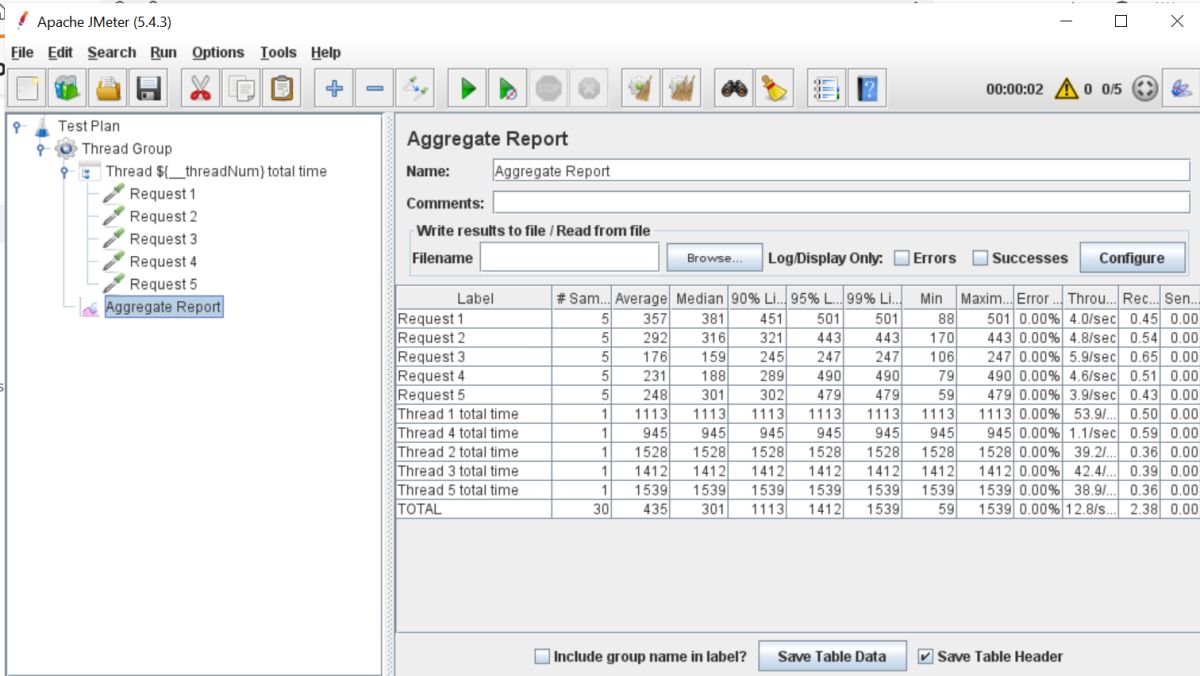Select Request 1 in the tree
This screenshot has height=676, width=1200.
[x=163, y=194]
